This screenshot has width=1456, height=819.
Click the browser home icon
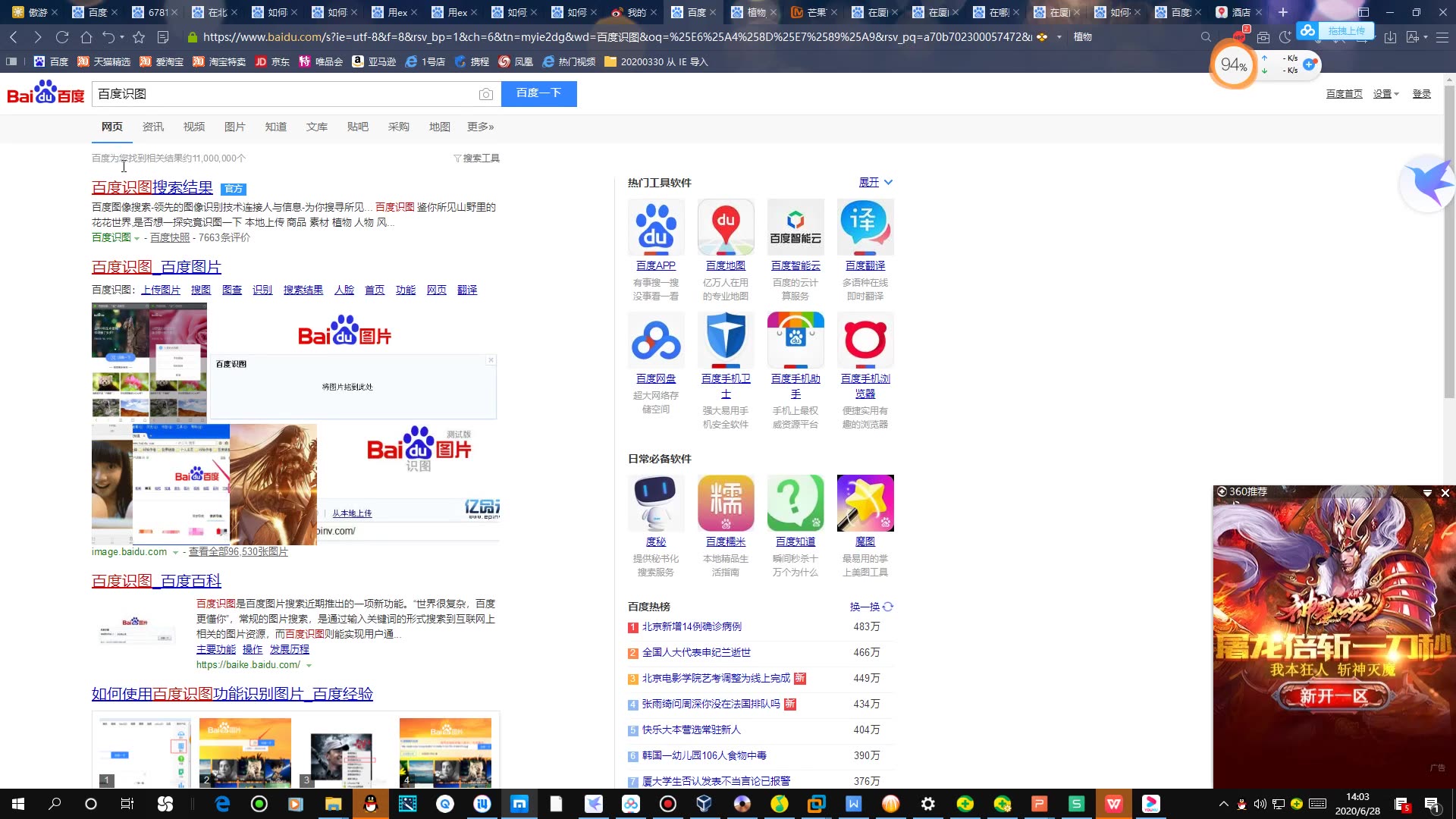click(x=86, y=36)
